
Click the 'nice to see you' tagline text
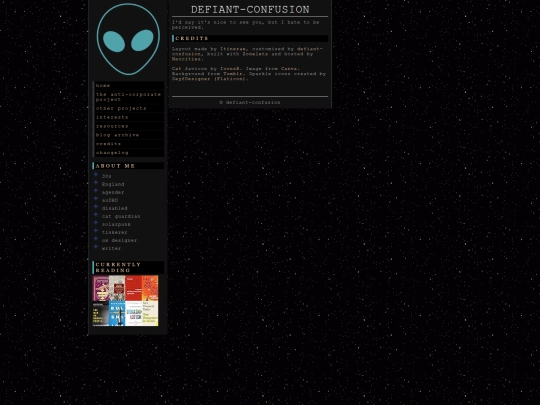click(x=246, y=25)
